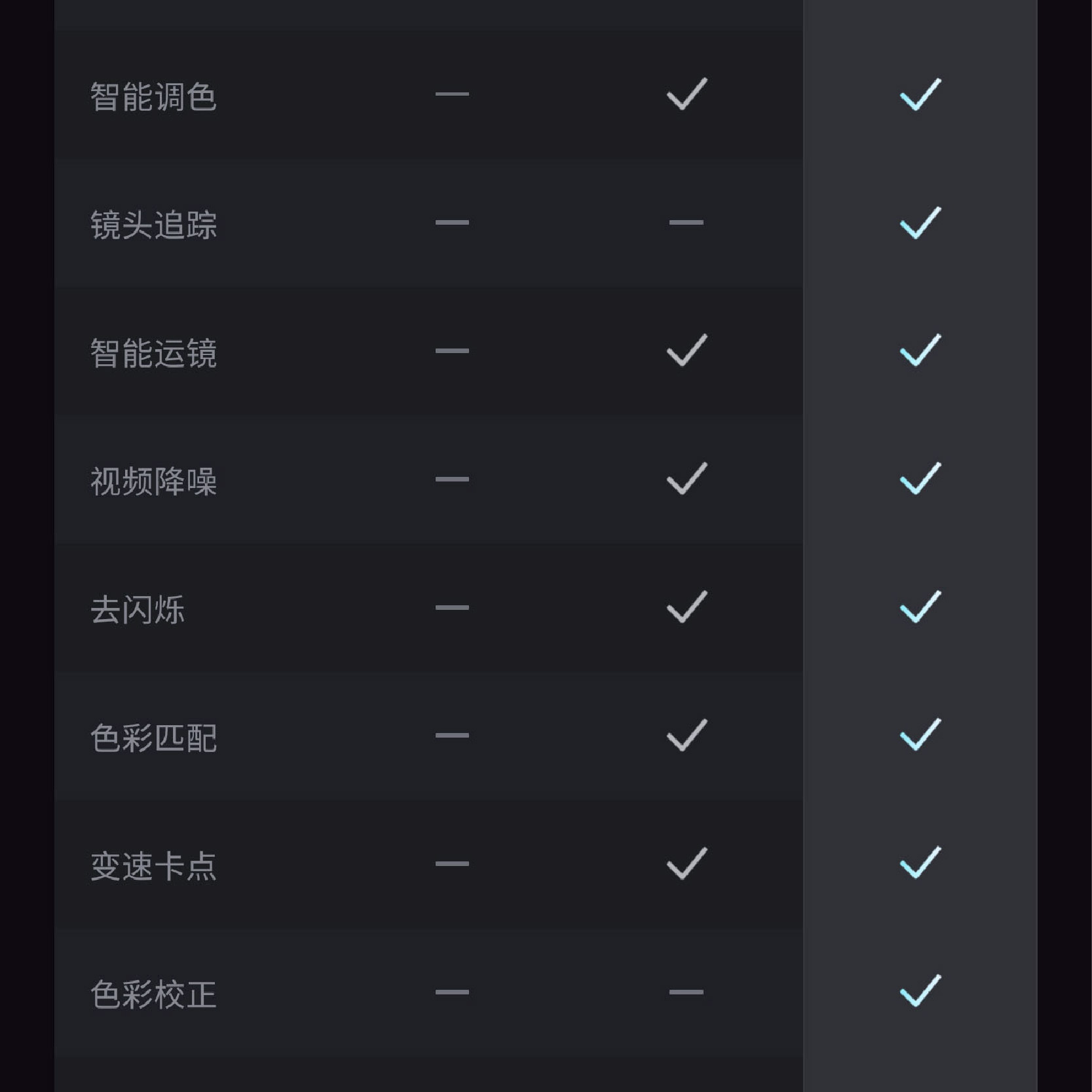Click the cyan checkmark for 镜头追踪
Screen dimensions: 1092x1092
click(920, 223)
